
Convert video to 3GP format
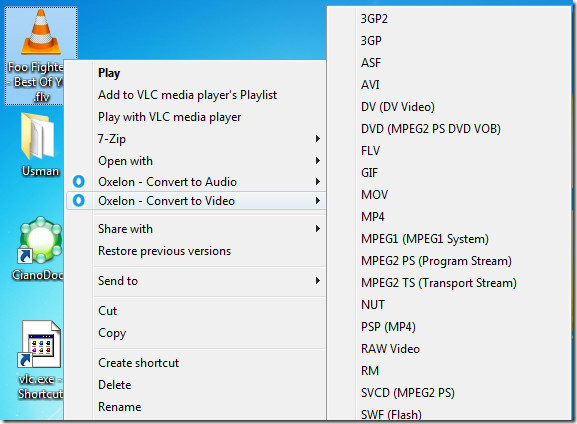[x=371, y=40]
